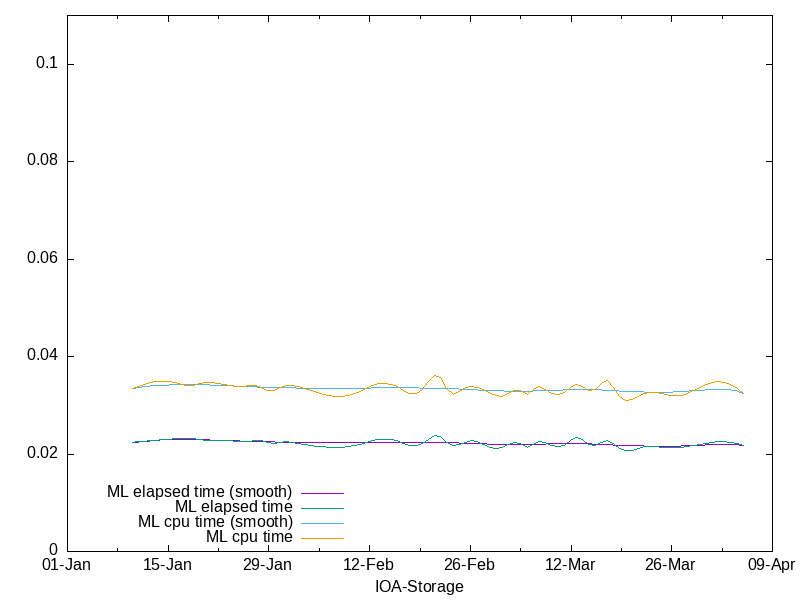Select the "ML cpu time" legend label
Viewport: 800px width, 600px height.
(x=249, y=537)
